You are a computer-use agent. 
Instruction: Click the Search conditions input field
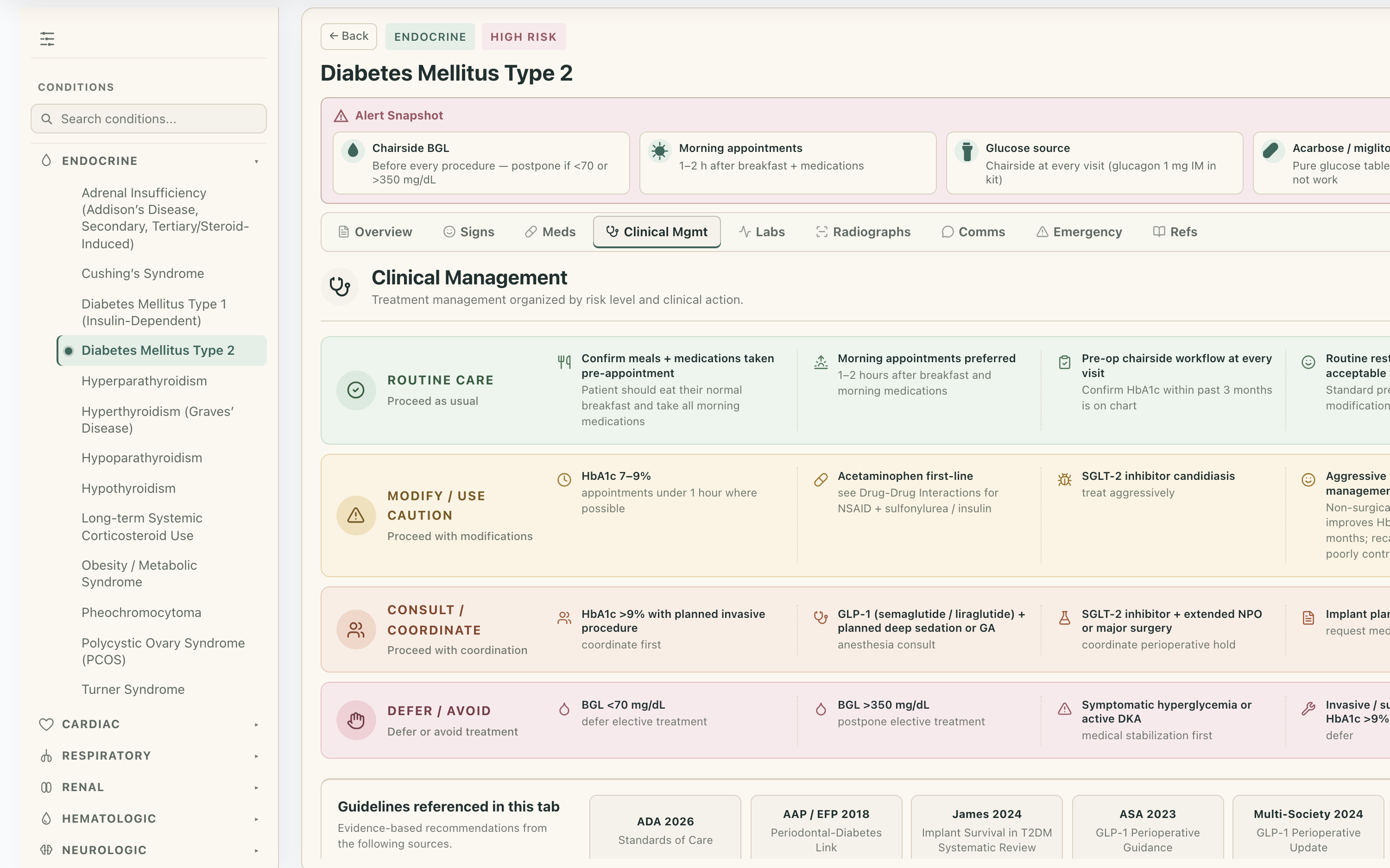(x=149, y=119)
